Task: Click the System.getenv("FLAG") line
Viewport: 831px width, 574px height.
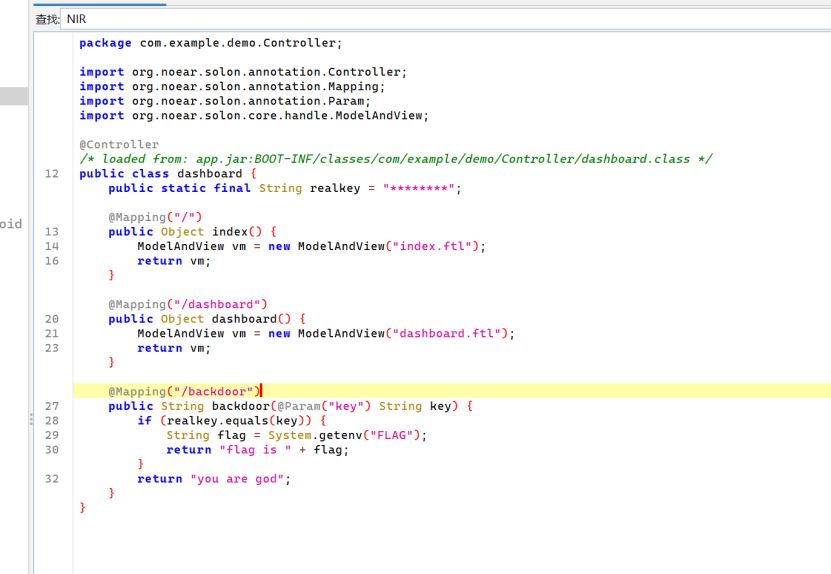Action: (x=297, y=435)
